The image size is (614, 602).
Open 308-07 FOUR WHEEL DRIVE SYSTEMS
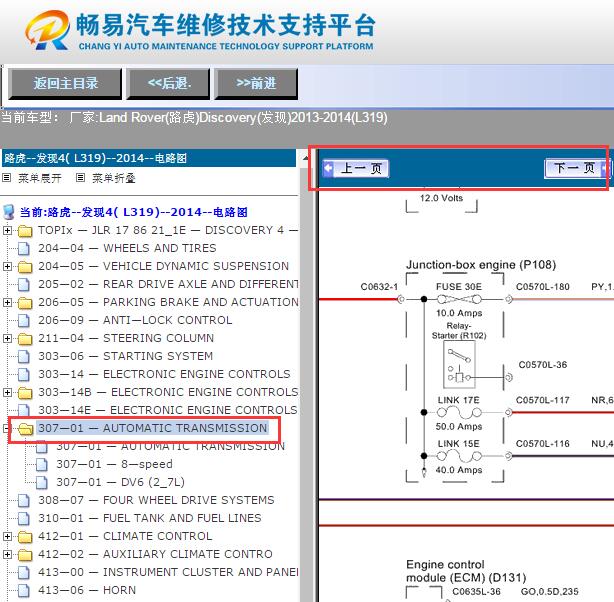pos(156,501)
